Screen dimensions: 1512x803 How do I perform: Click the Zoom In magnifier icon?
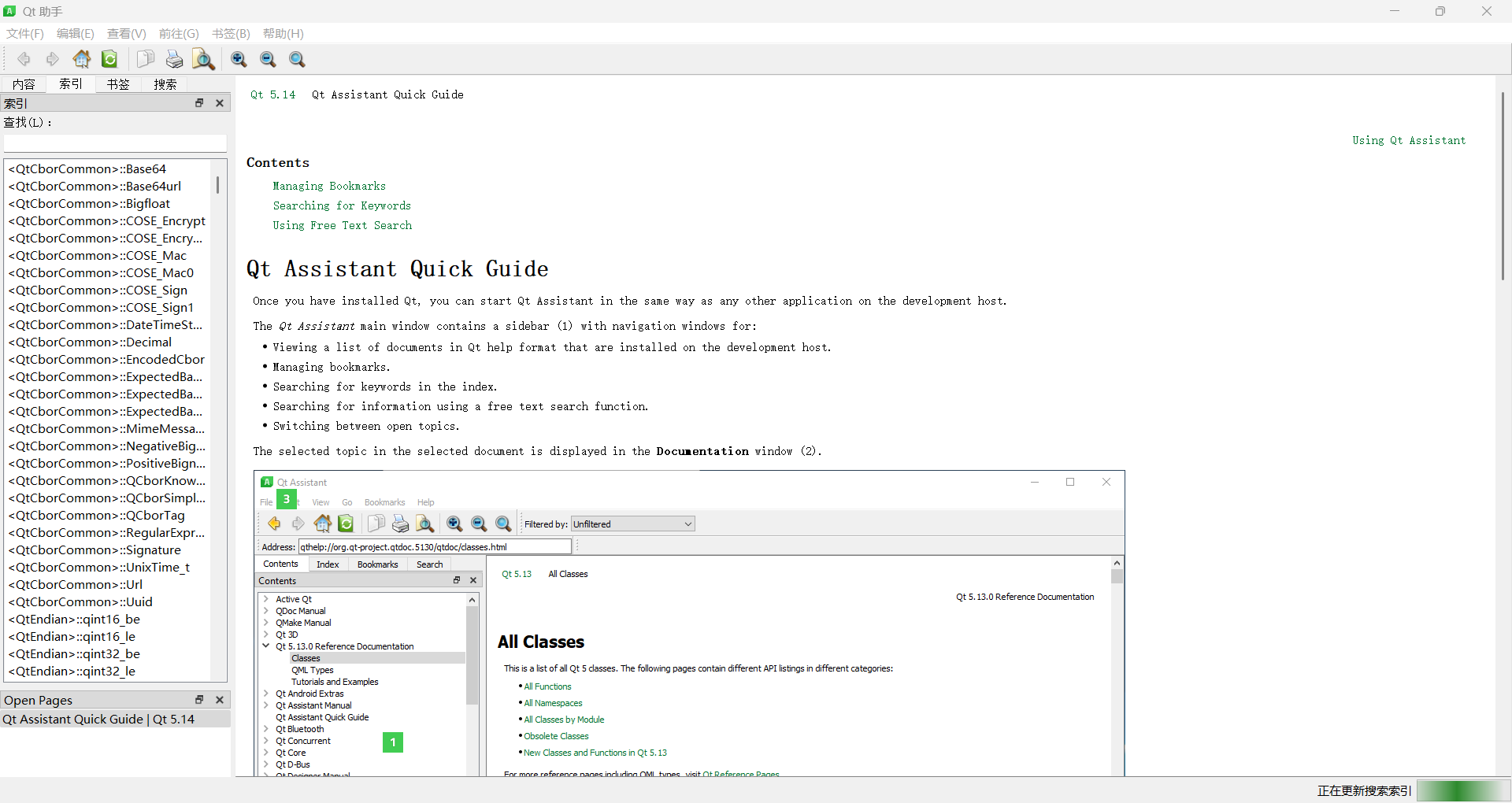point(239,59)
